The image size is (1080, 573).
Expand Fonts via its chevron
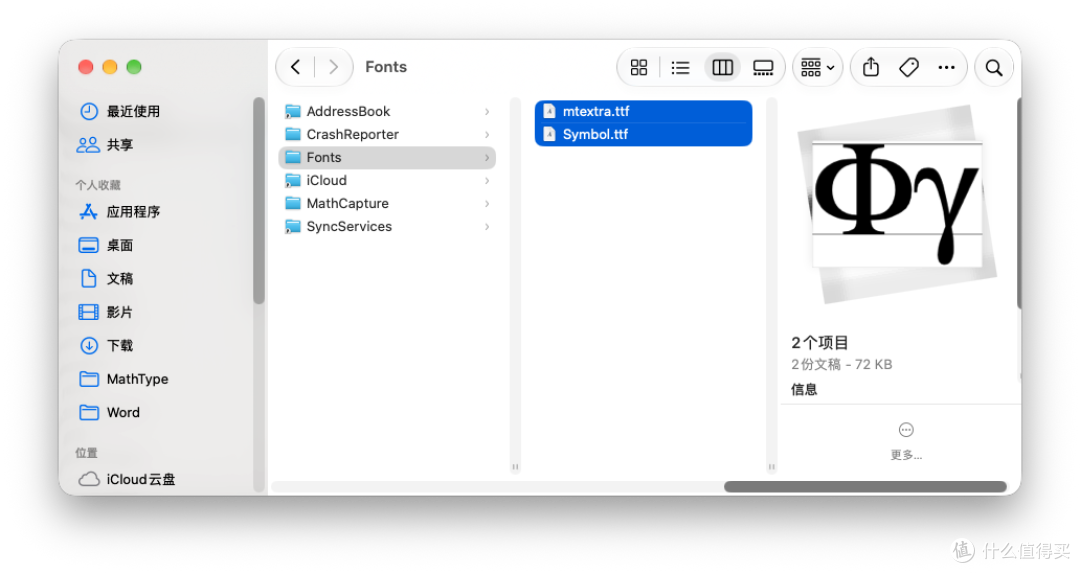(487, 158)
